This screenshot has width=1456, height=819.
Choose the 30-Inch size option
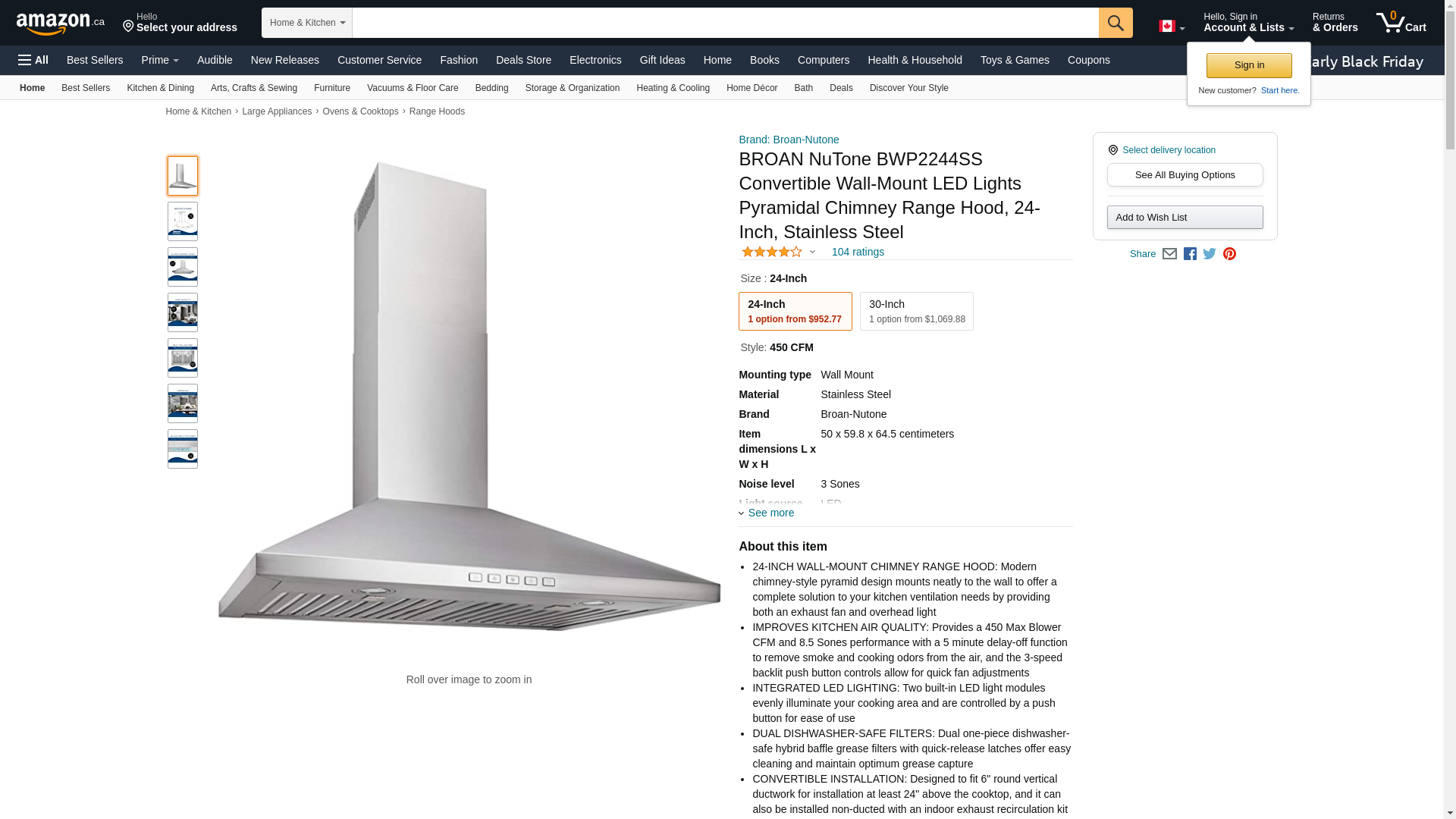pyautogui.click(x=916, y=311)
